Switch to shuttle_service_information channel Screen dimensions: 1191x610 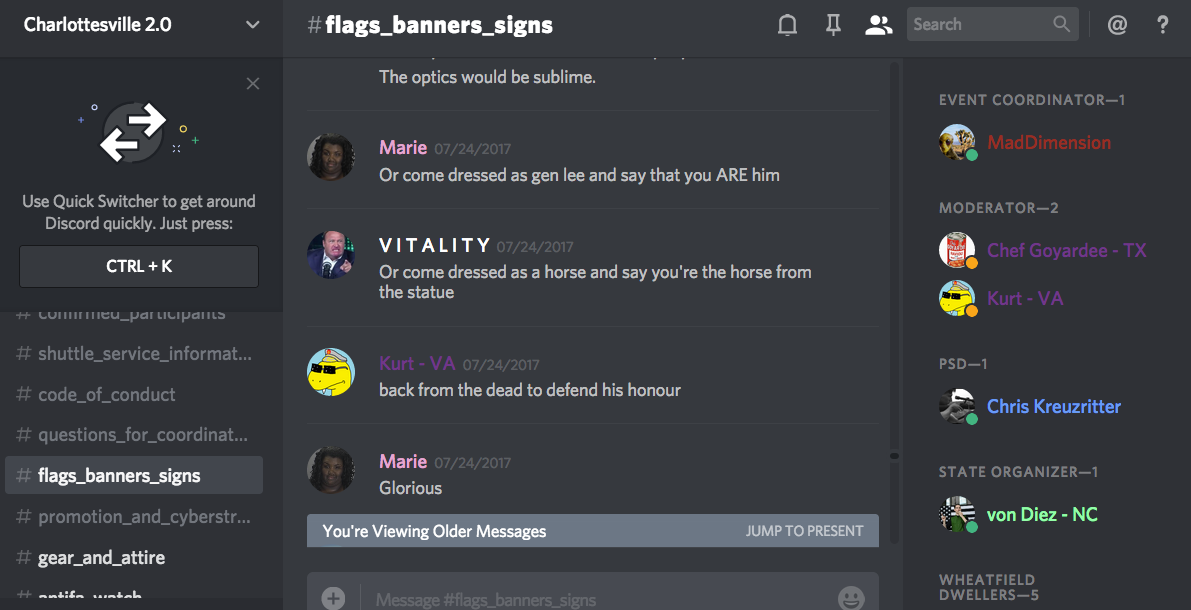pyautogui.click(x=134, y=354)
